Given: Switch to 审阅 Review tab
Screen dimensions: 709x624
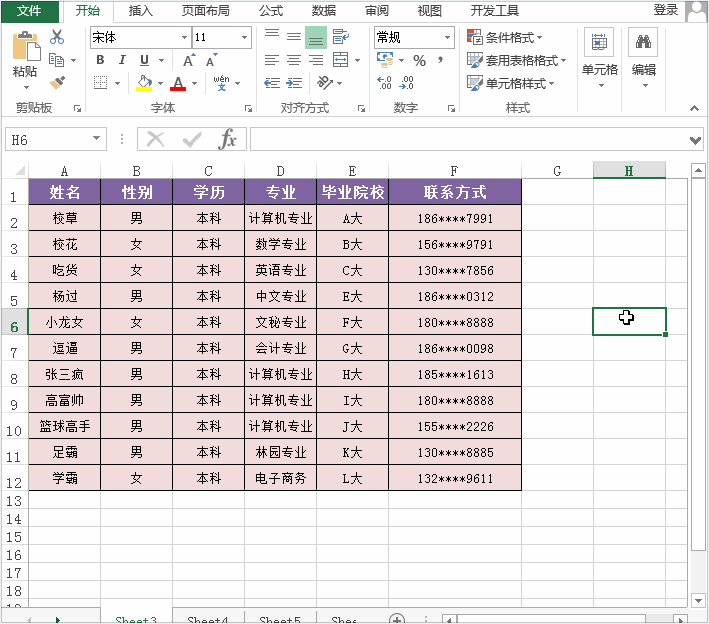Looking at the screenshot, I should click(377, 10).
